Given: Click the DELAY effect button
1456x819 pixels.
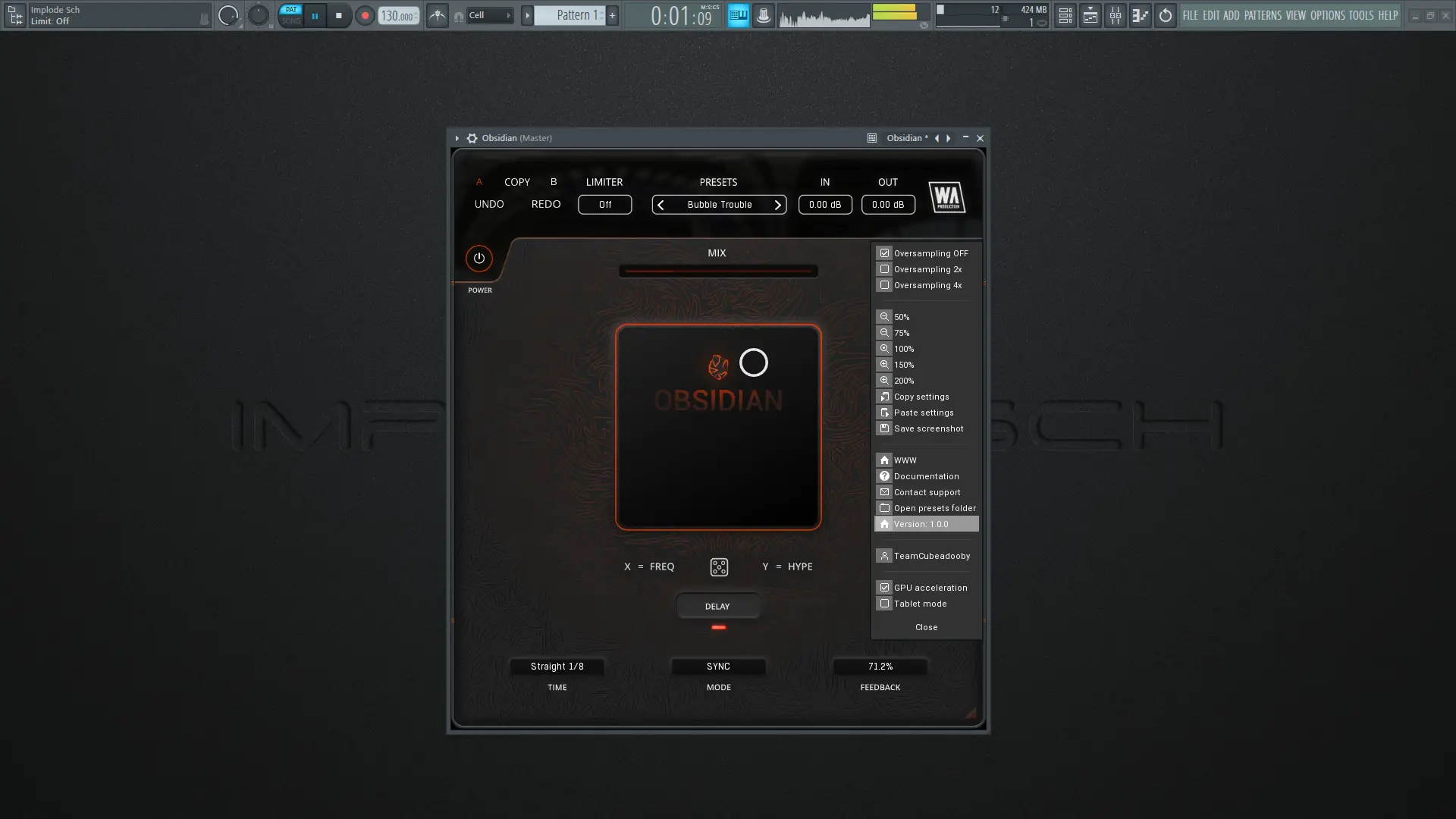Looking at the screenshot, I should click(717, 607).
